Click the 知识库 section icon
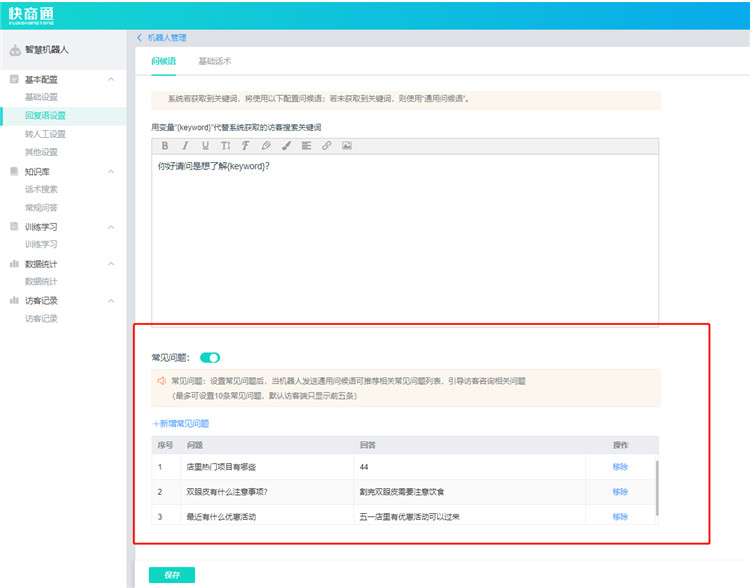The height and width of the screenshot is (588, 750). point(14,171)
